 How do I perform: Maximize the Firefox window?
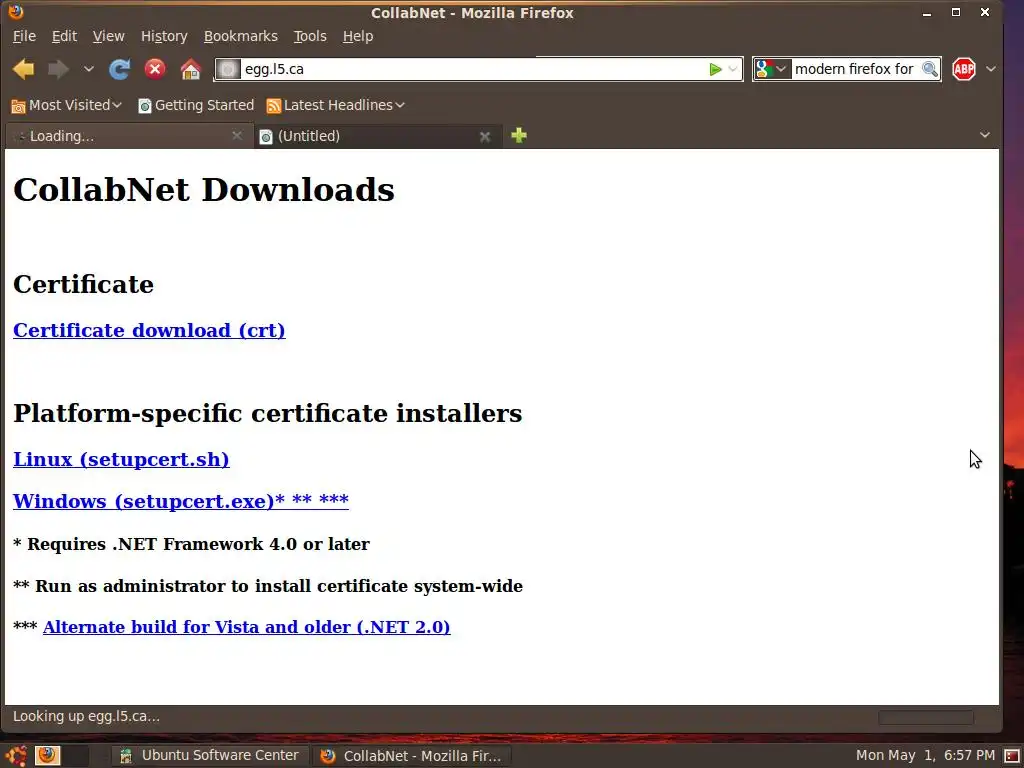955,12
